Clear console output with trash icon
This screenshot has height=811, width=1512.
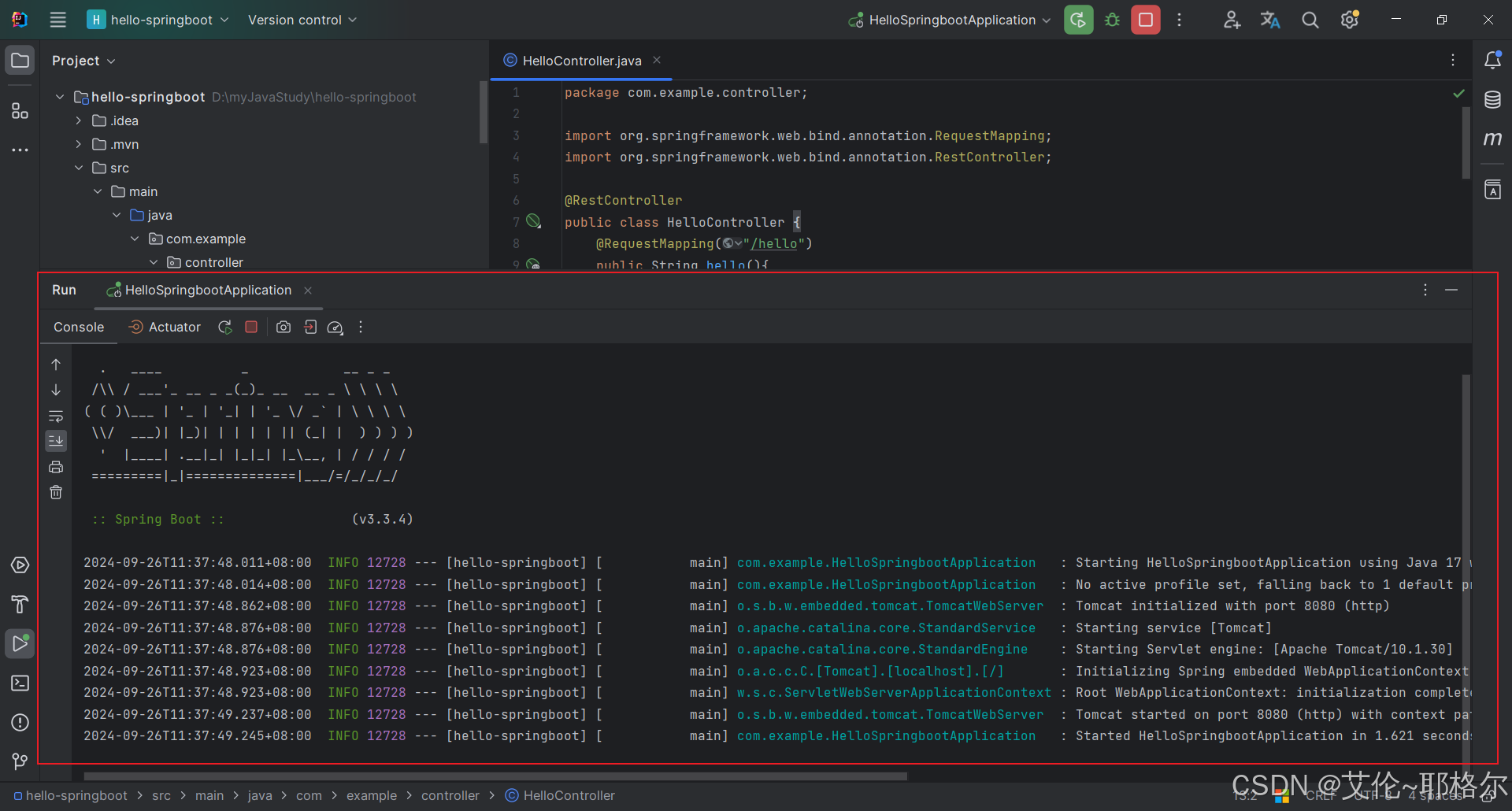(x=56, y=492)
